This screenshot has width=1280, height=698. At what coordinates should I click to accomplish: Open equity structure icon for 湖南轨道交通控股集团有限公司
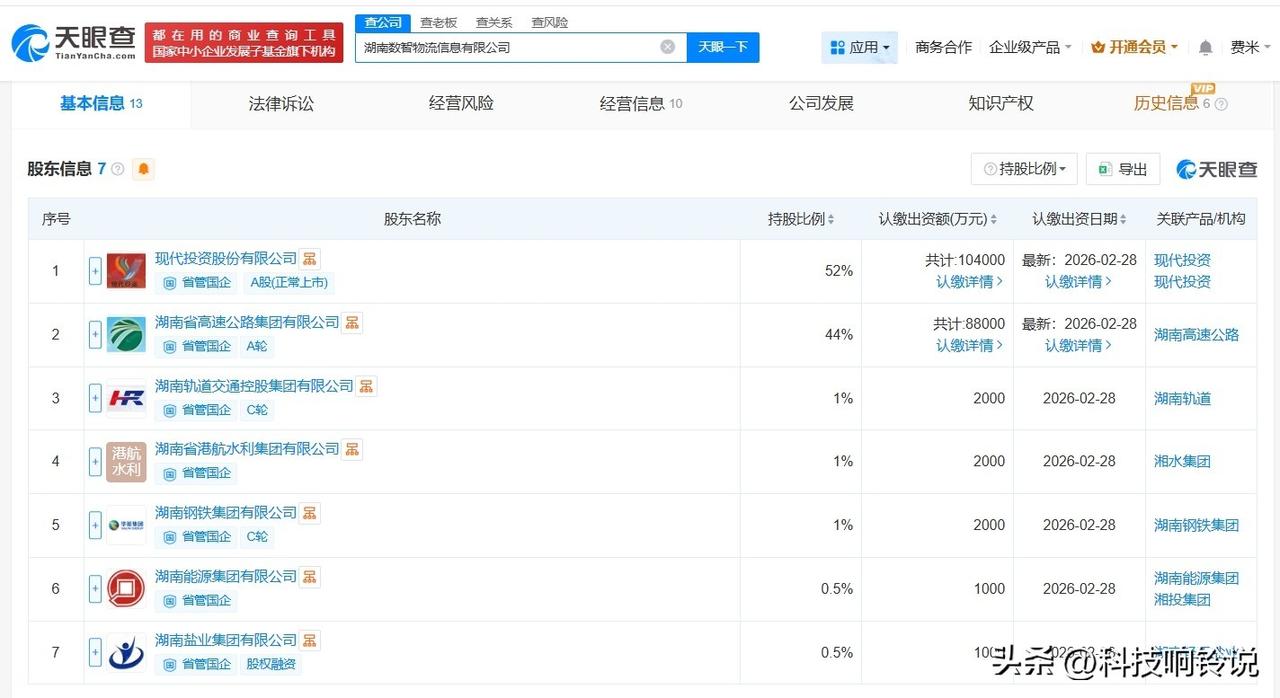click(366, 386)
